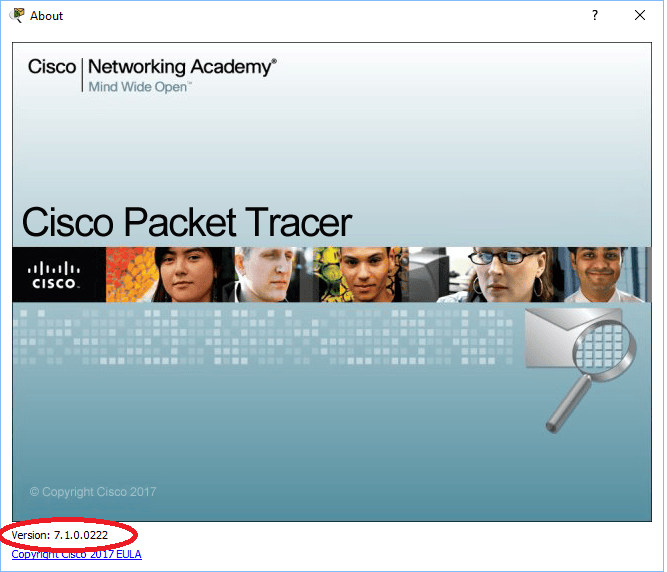
Task: Open the Copyright Cisco 2017 EULA link
Action: pyautogui.click(x=77, y=554)
